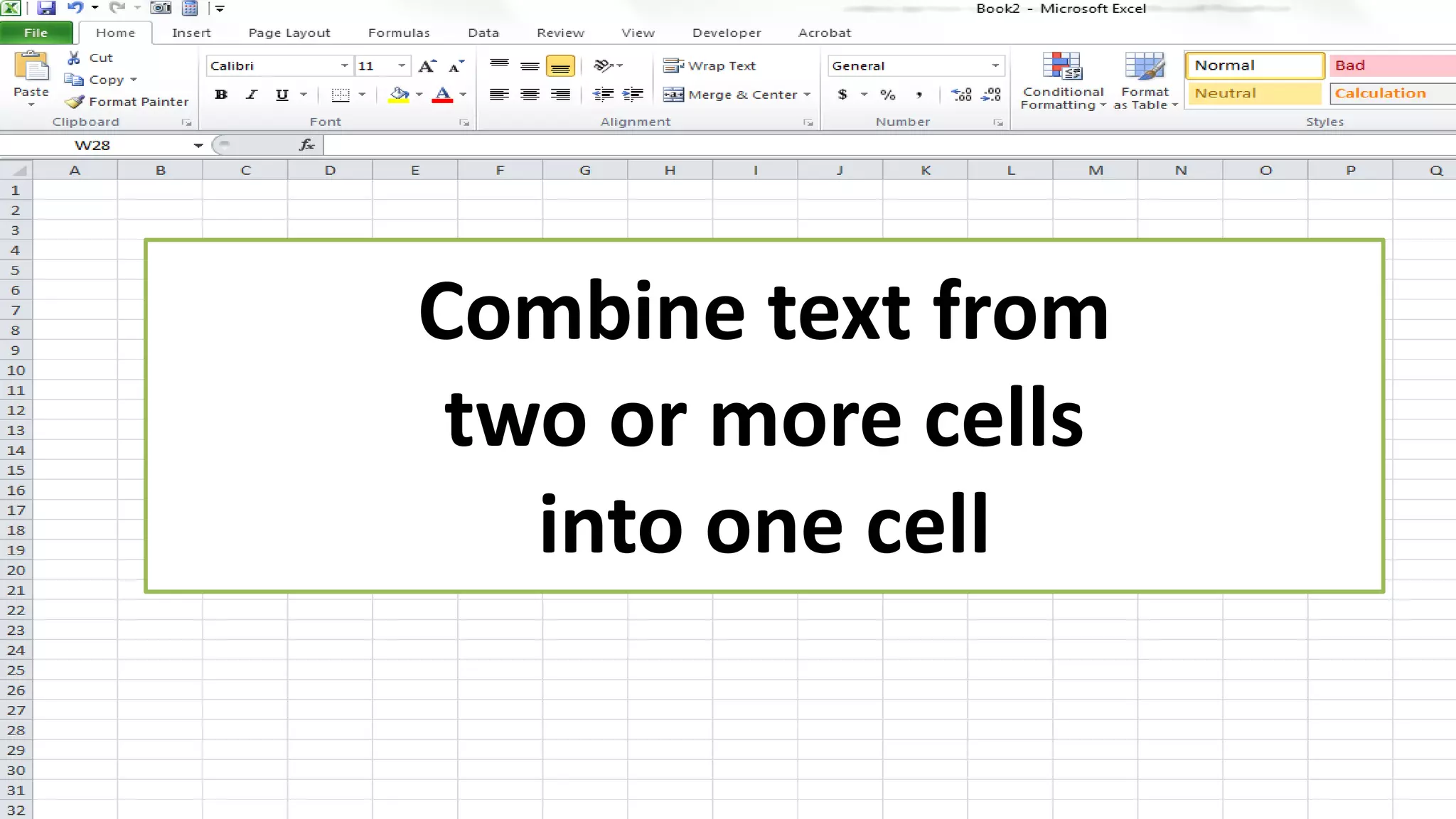Click the Increase Font Size icon
This screenshot has width=1456, height=819.
tap(427, 66)
